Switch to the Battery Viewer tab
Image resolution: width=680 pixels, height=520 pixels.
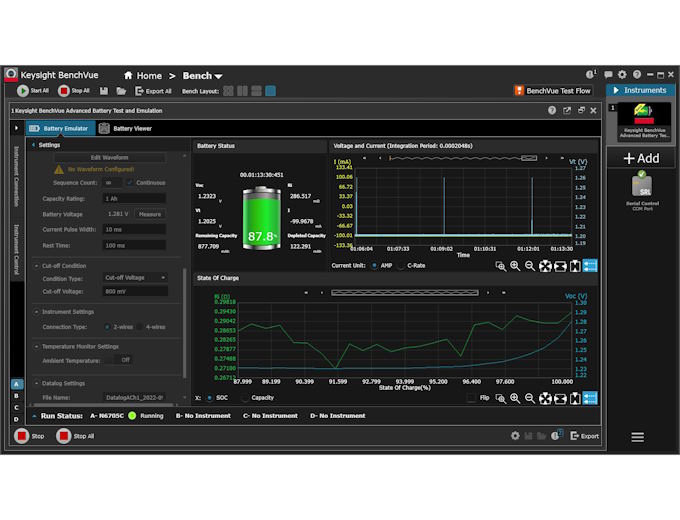click(x=126, y=128)
